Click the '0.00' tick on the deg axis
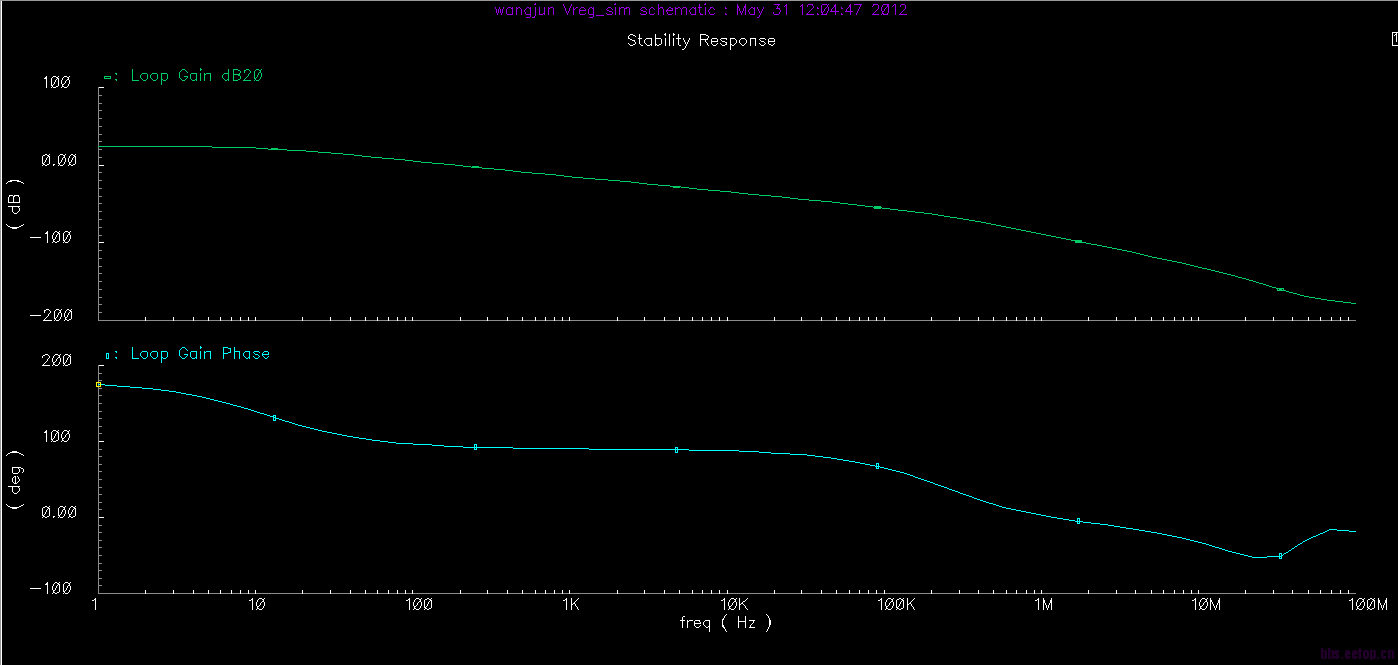This screenshot has width=1398, height=665. (x=59, y=513)
